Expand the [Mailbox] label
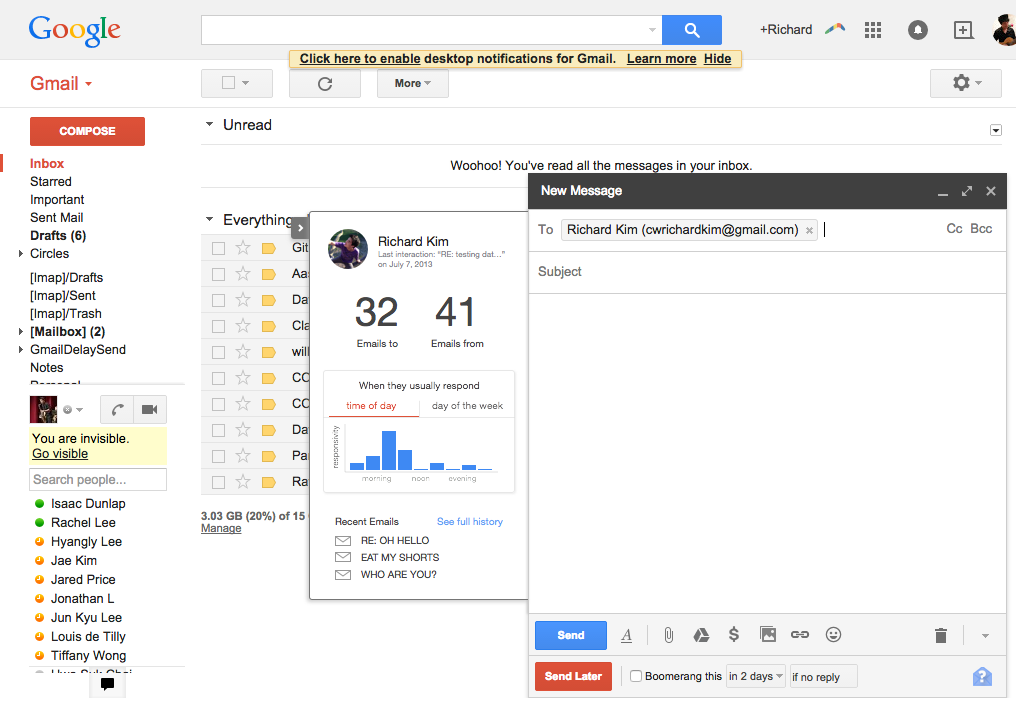This screenshot has width=1016, height=704. [x=21, y=331]
